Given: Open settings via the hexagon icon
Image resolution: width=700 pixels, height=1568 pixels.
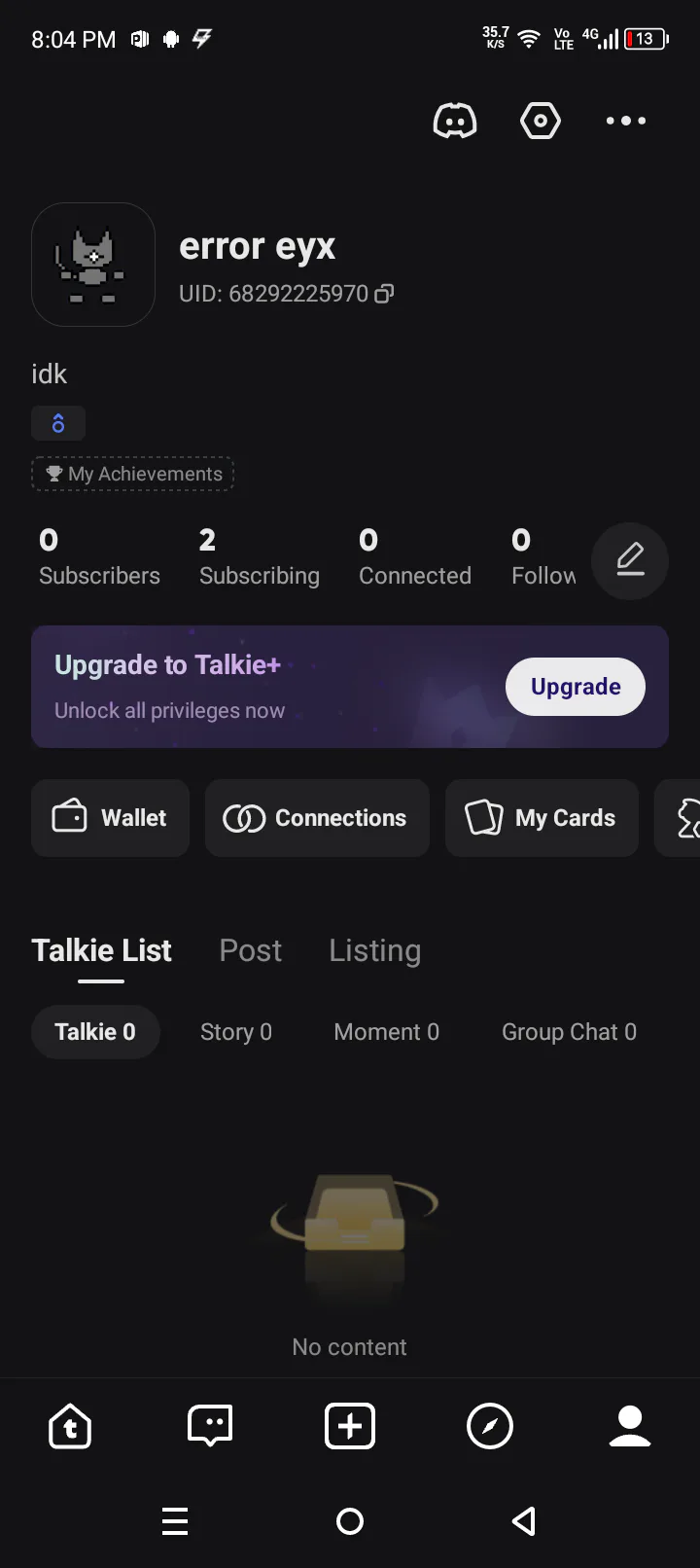Looking at the screenshot, I should [x=541, y=121].
